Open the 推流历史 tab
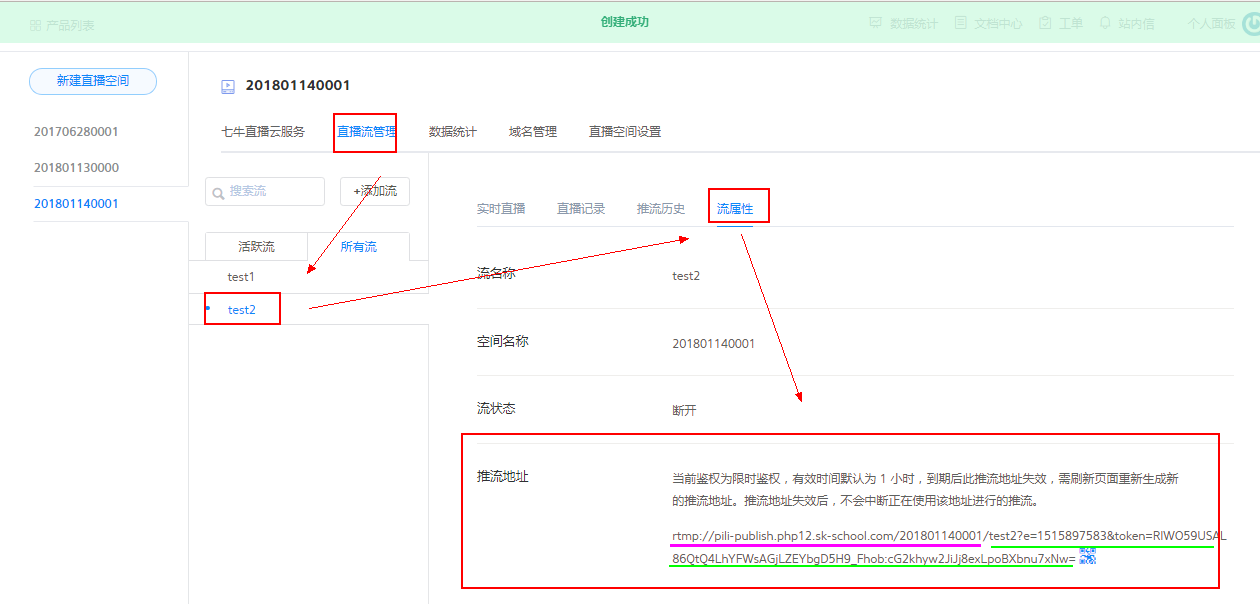This screenshot has height=604, width=1260. 661,209
